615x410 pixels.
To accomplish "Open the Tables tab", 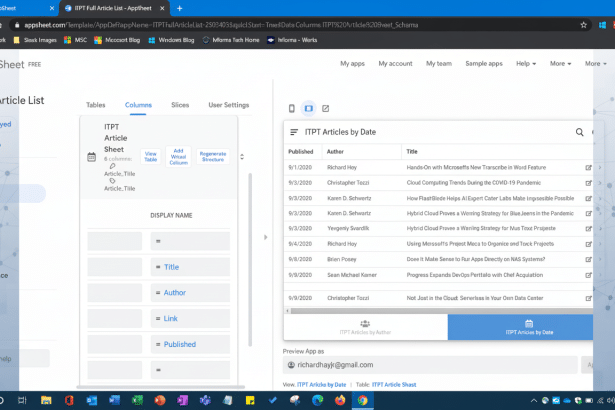I will [x=96, y=105].
